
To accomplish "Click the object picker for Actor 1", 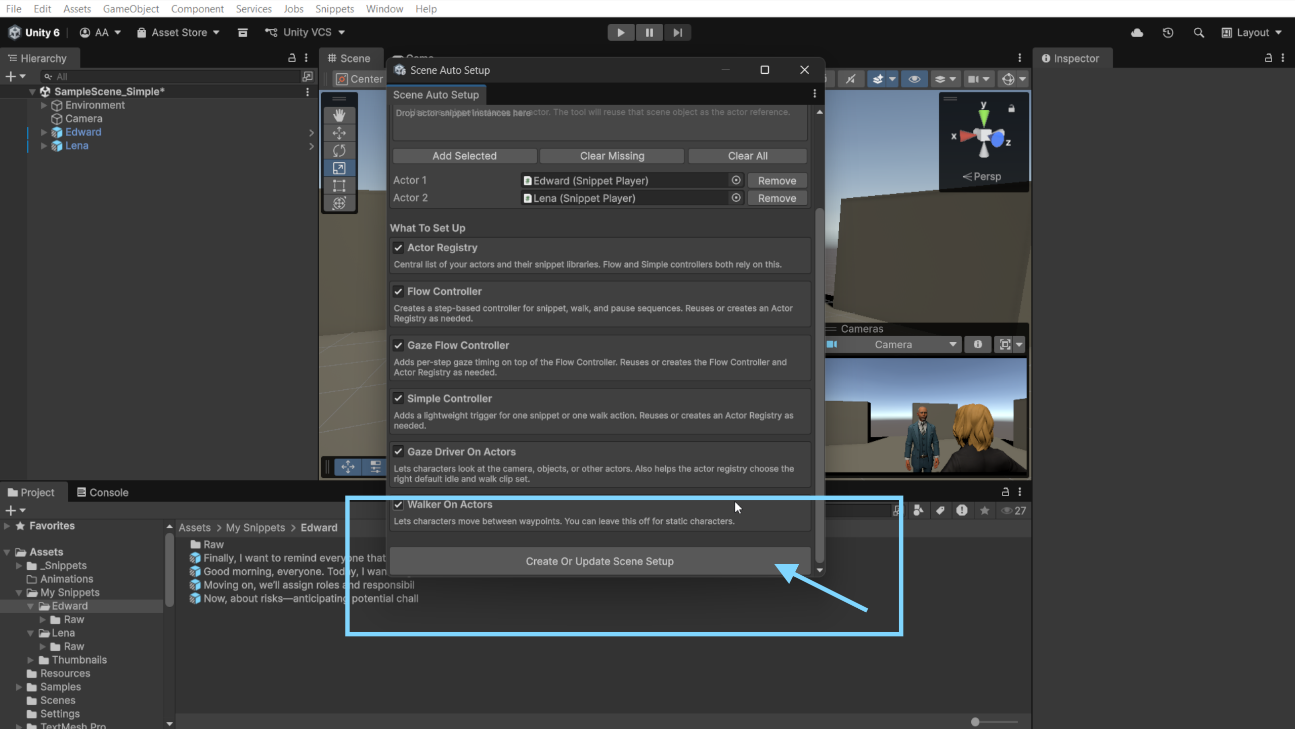I will [x=736, y=181].
